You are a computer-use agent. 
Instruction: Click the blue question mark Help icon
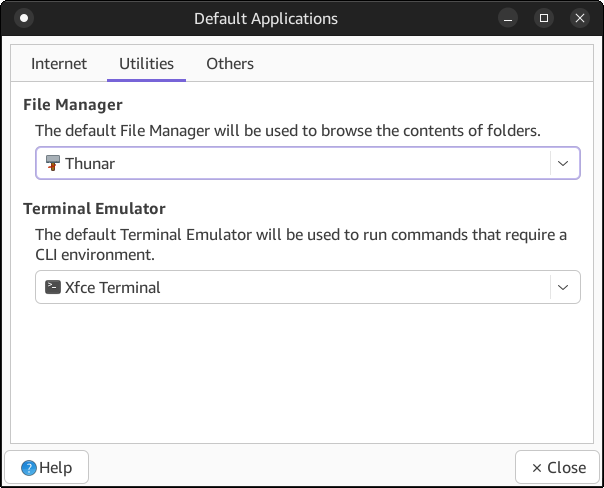[29, 468]
